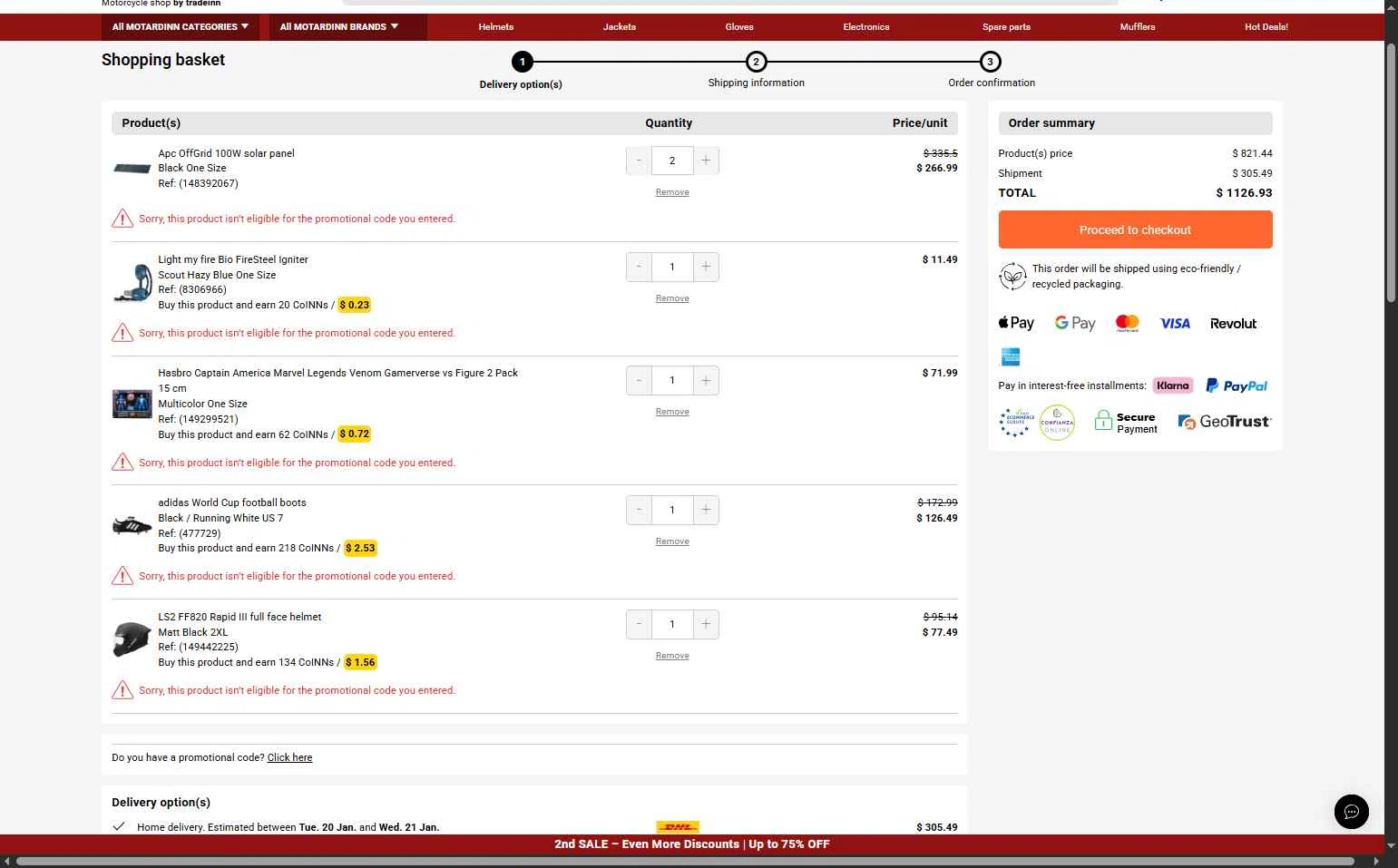Open the Jackets menu
Screen dimensions: 1398x868
tap(619, 27)
